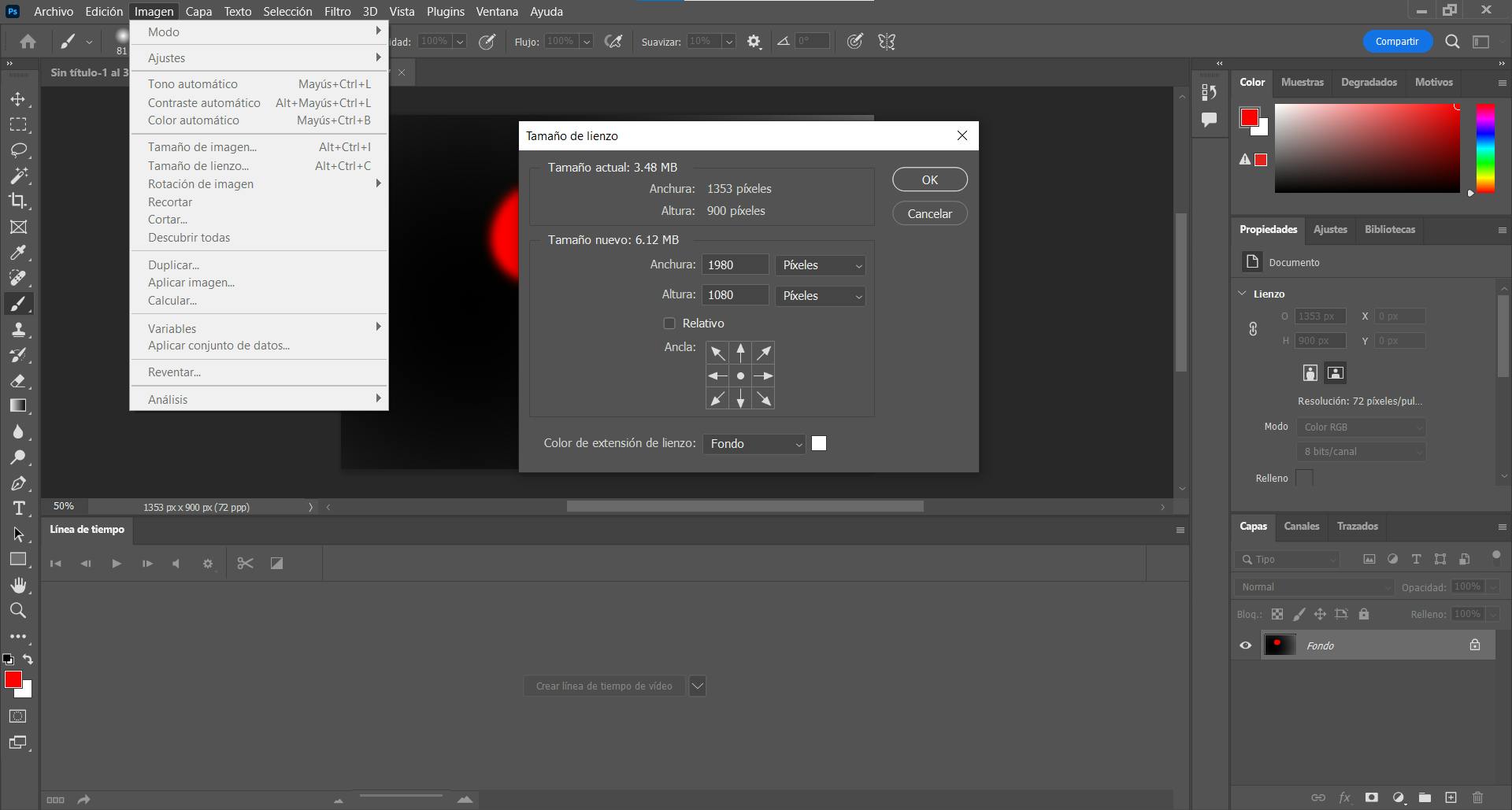Viewport: 1512px width, 810px height.
Task: Select the Frame tool
Action: 18,227
